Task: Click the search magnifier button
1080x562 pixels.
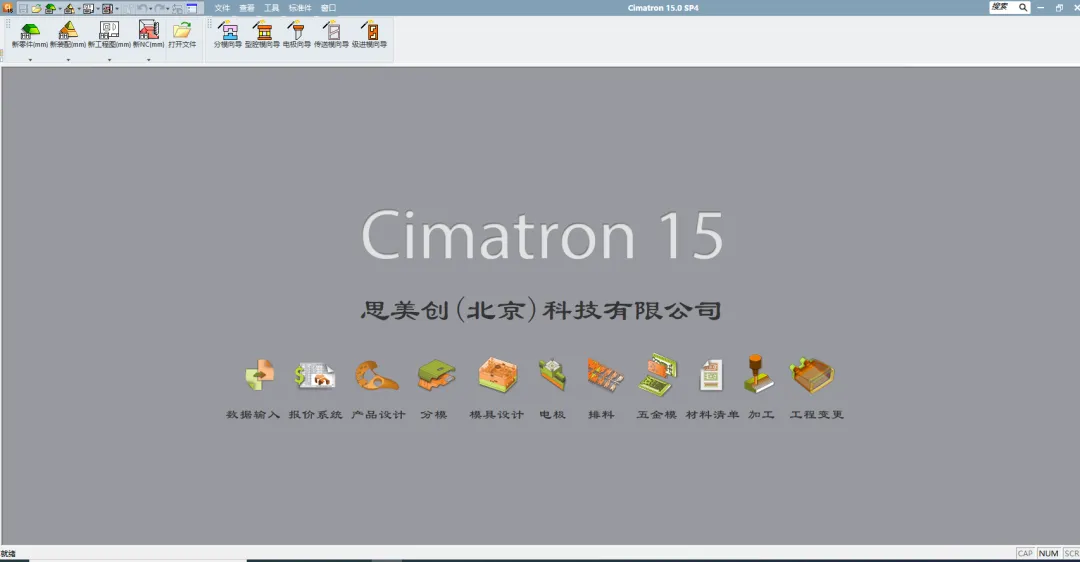Action: tap(1023, 7)
